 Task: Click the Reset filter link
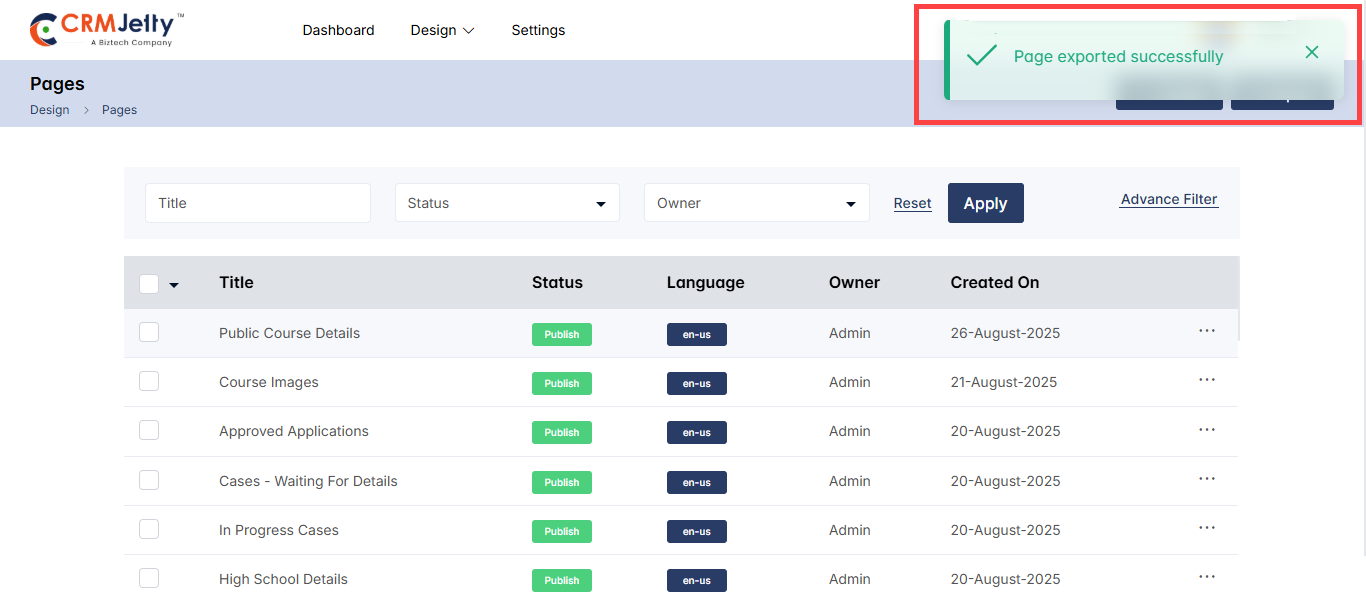[912, 203]
